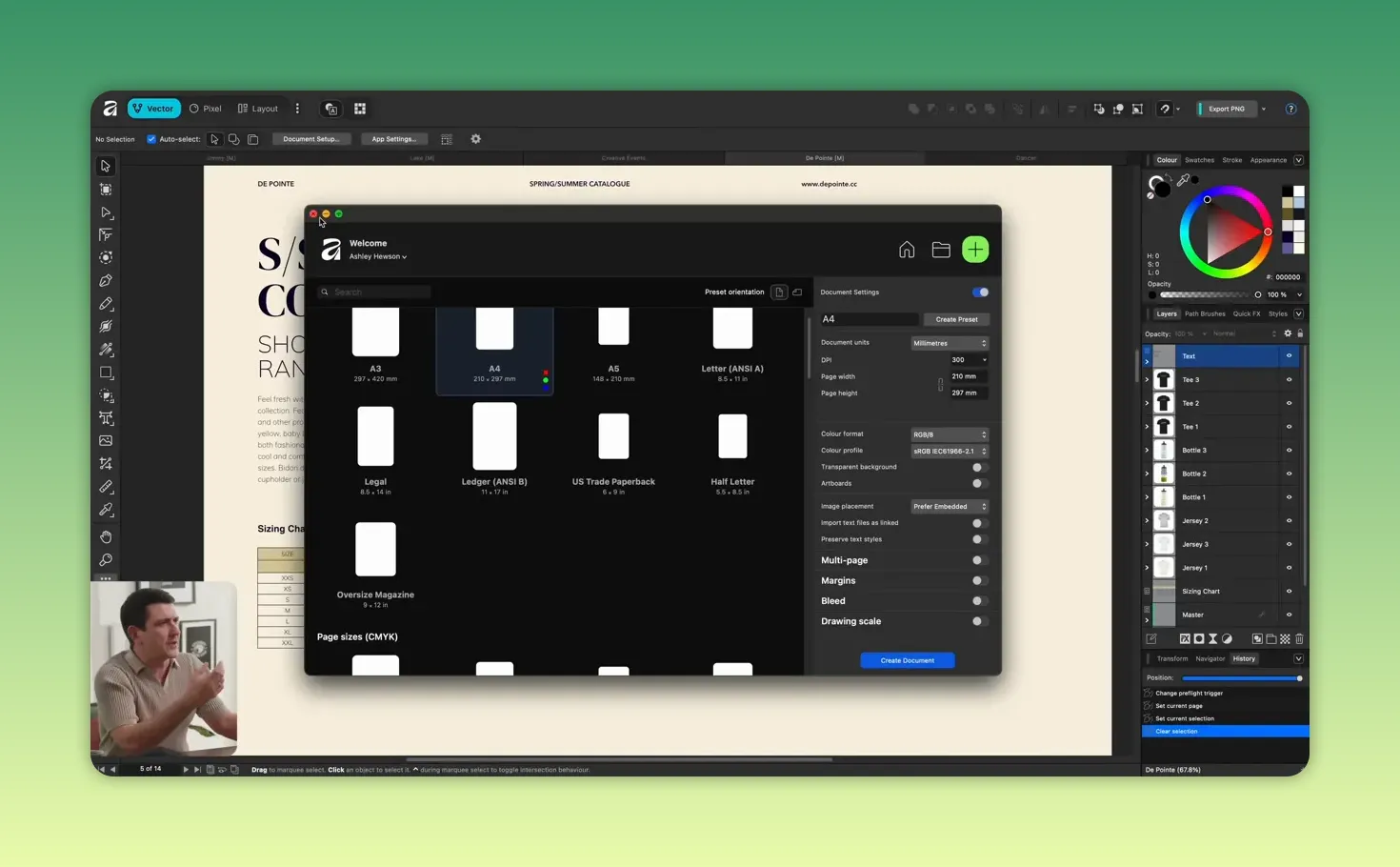Expand the Jersey 2 layer
This screenshot has height=867, width=1400.
point(1147,520)
